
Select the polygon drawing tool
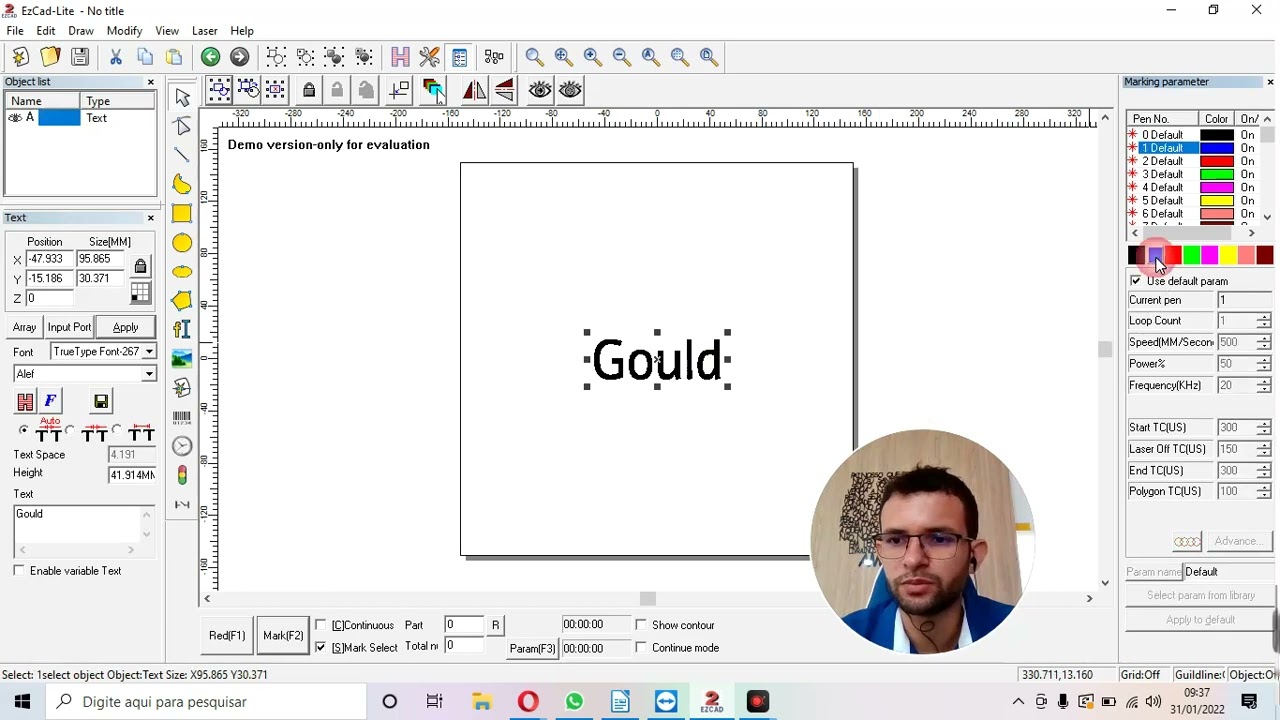pyautogui.click(x=182, y=300)
